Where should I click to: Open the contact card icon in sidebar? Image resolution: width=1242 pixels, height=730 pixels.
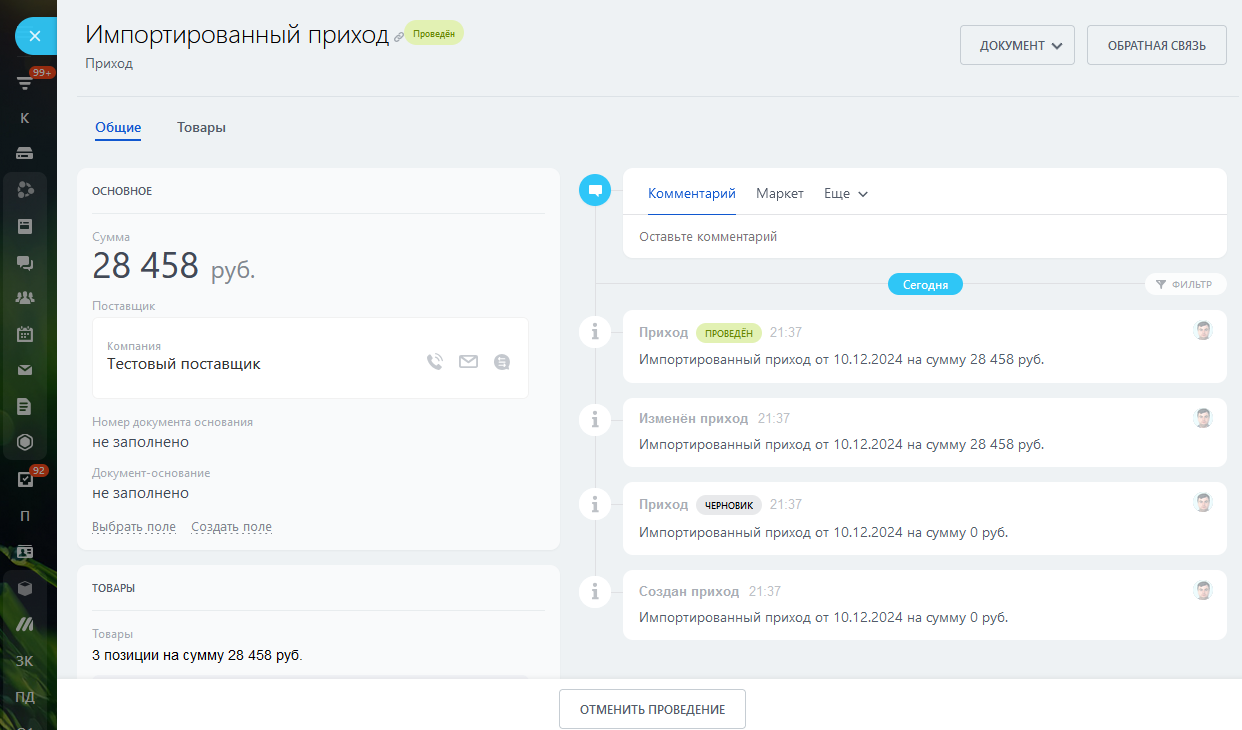25,552
